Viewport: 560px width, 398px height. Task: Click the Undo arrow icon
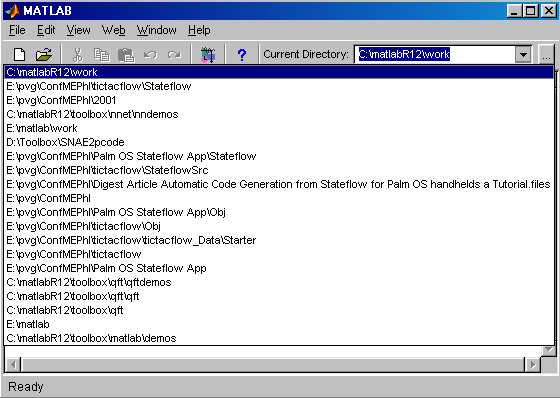(150, 55)
